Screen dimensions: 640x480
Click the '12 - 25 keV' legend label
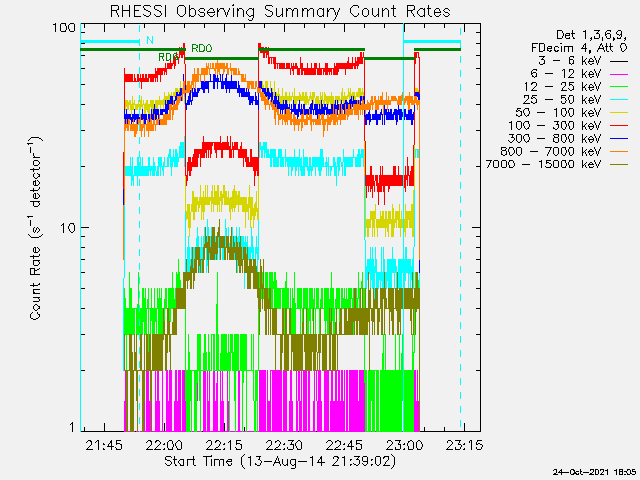point(562,87)
